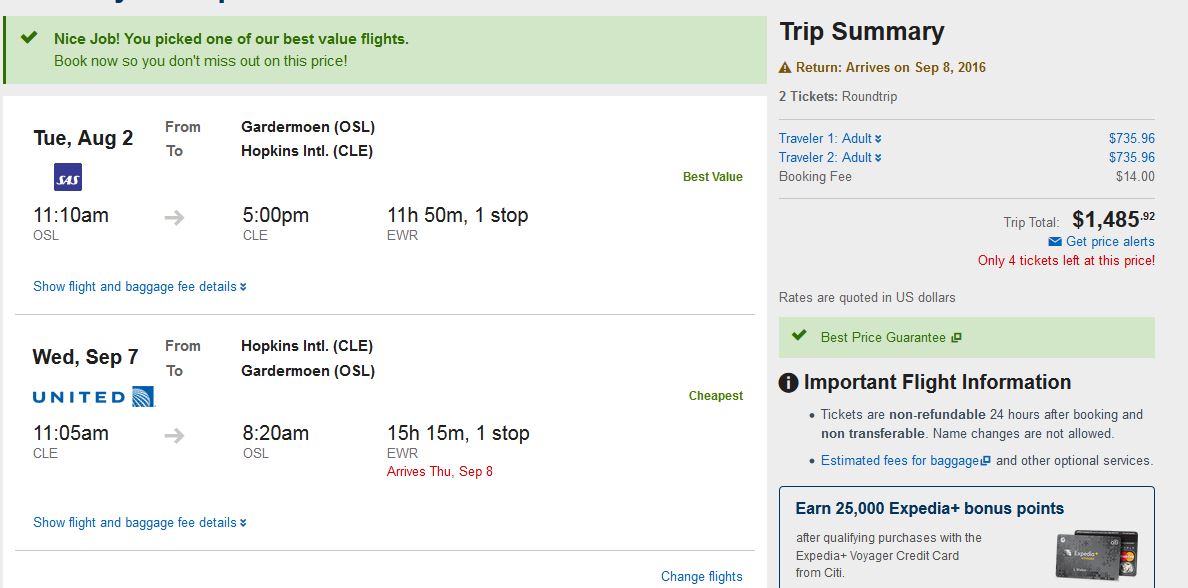This screenshot has width=1188, height=588.
Task: Open the Change flights link
Action: click(702, 577)
